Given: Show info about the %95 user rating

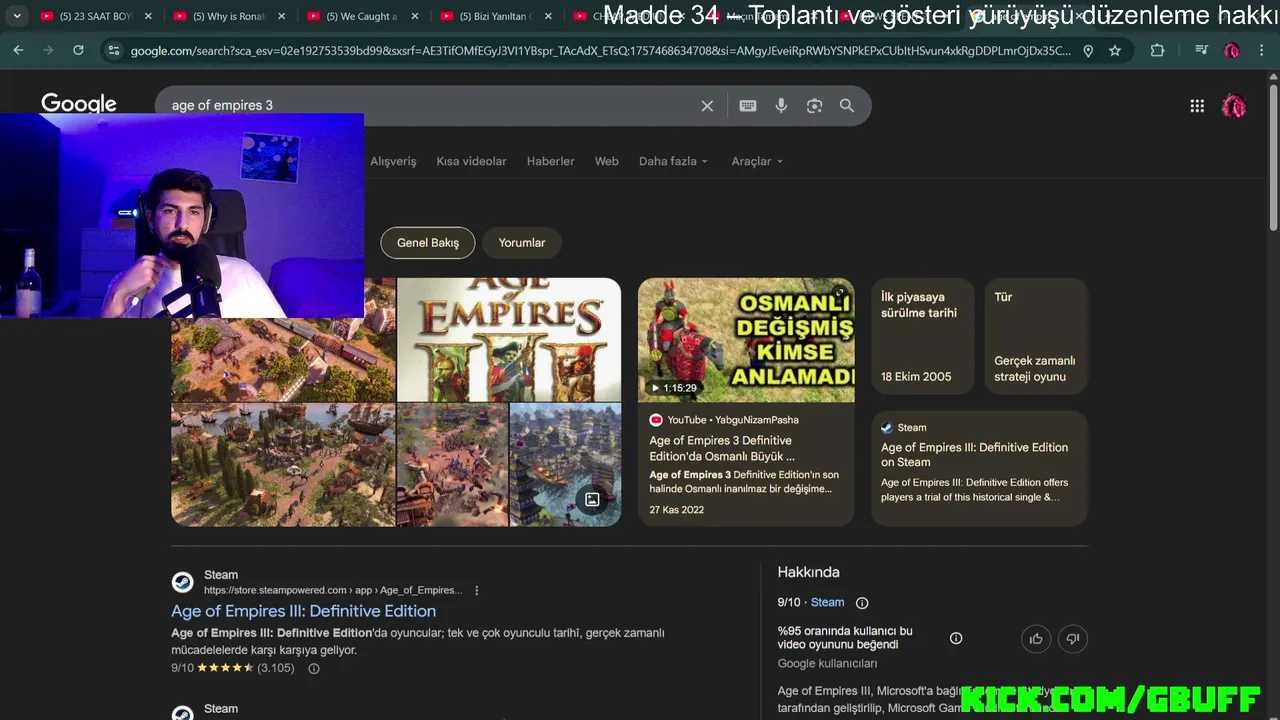Looking at the screenshot, I should pos(956,638).
